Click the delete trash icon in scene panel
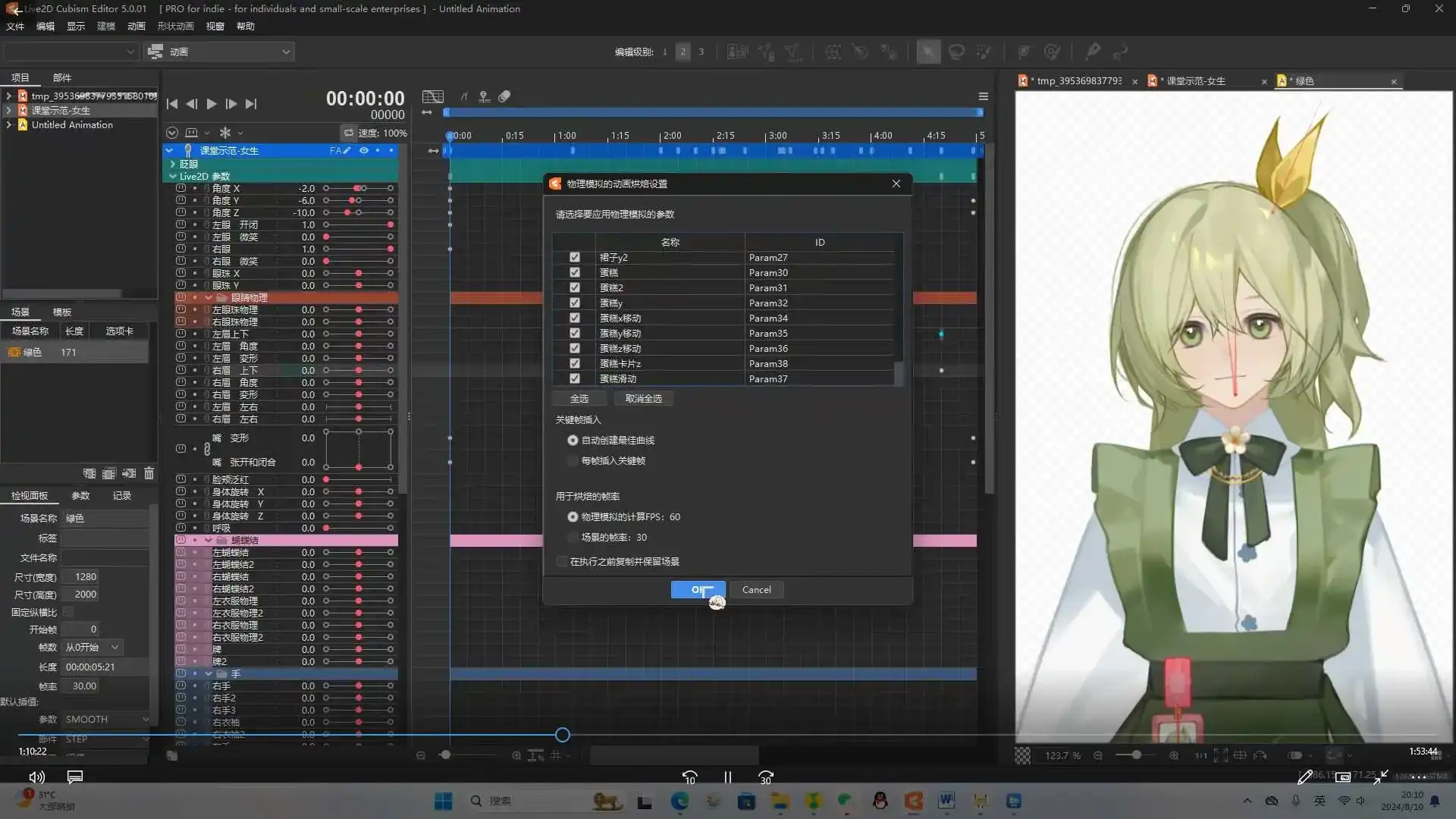This screenshot has height=819, width=1456. click(149, 473)
